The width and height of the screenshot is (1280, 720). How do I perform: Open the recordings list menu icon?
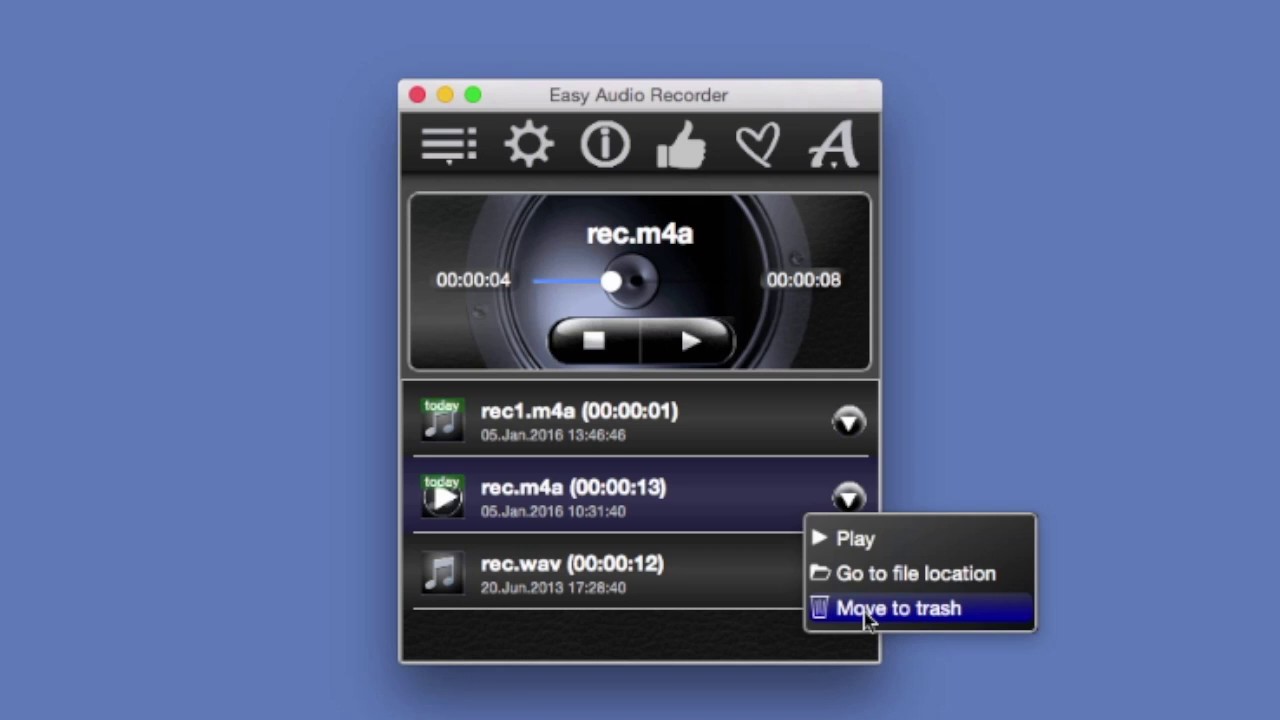pyautogui.click(x=449, y=145)
